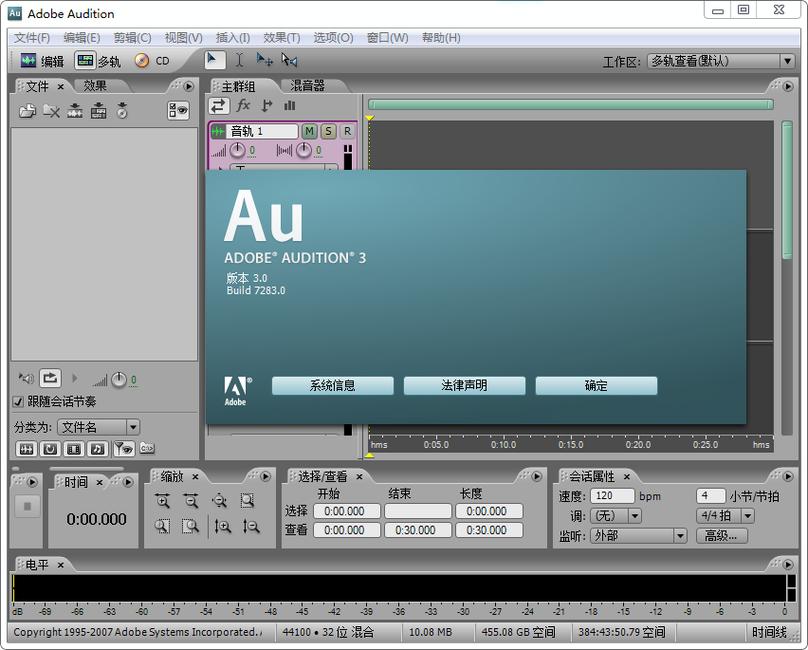
Task: Click 确定 to close the about dialog
Action: pos(596,386)
